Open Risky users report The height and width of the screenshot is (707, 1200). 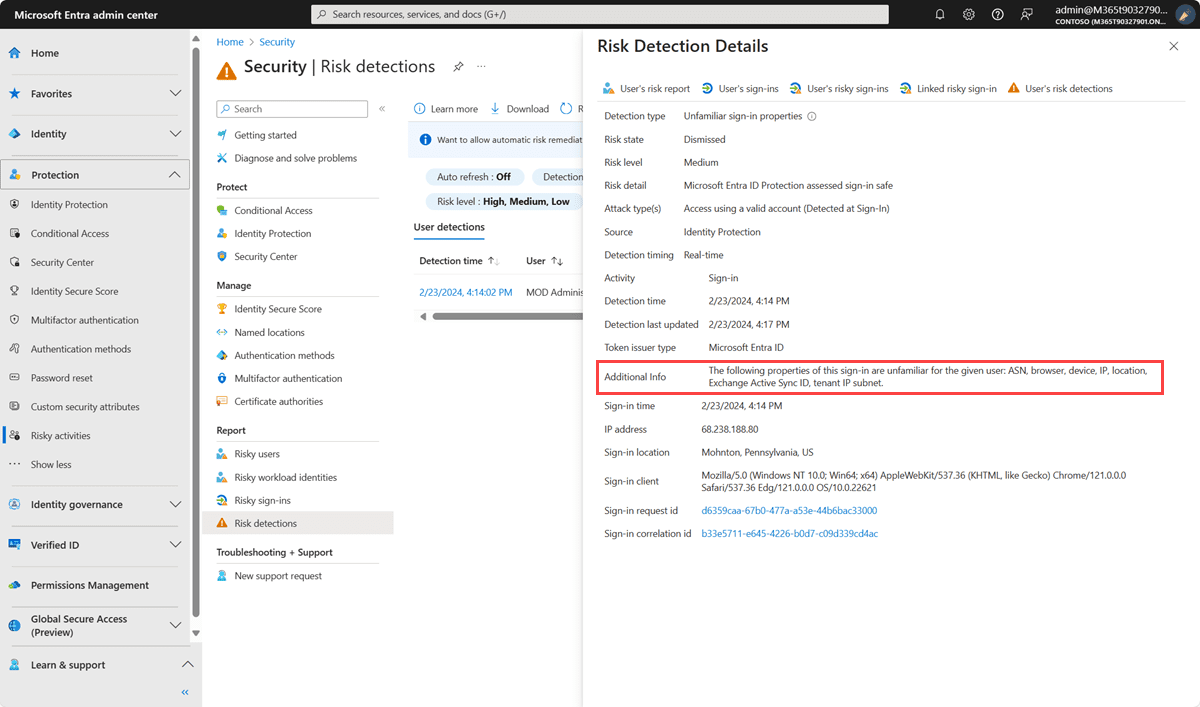coord(257,454)
